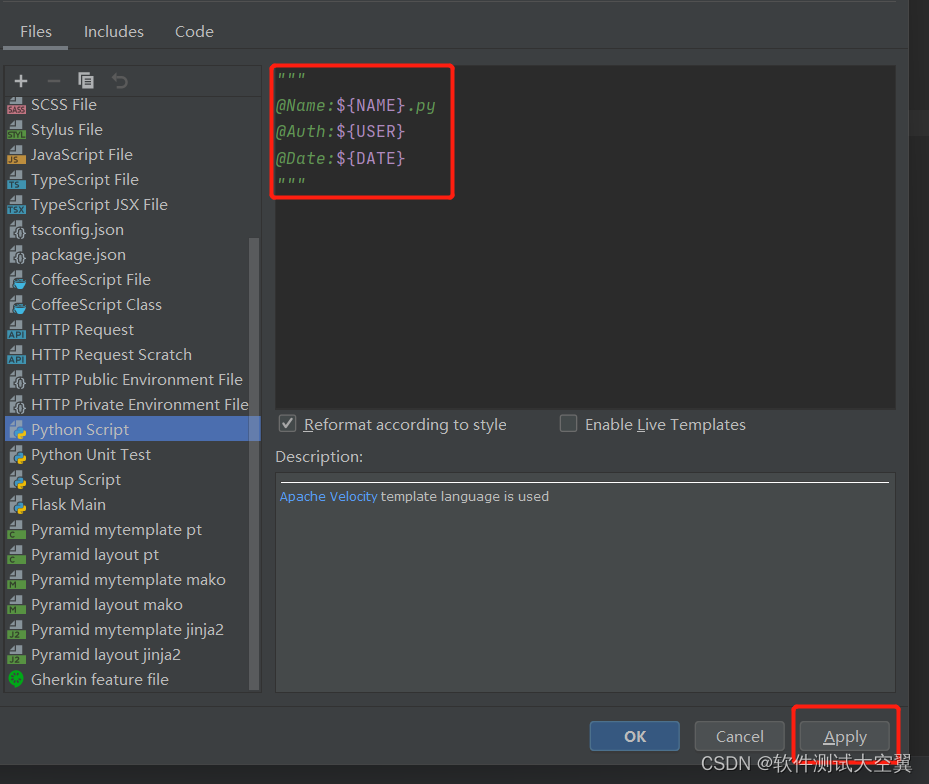Select the Setup Script icon
Screen dimensions: 929x784
coord(18,479)
